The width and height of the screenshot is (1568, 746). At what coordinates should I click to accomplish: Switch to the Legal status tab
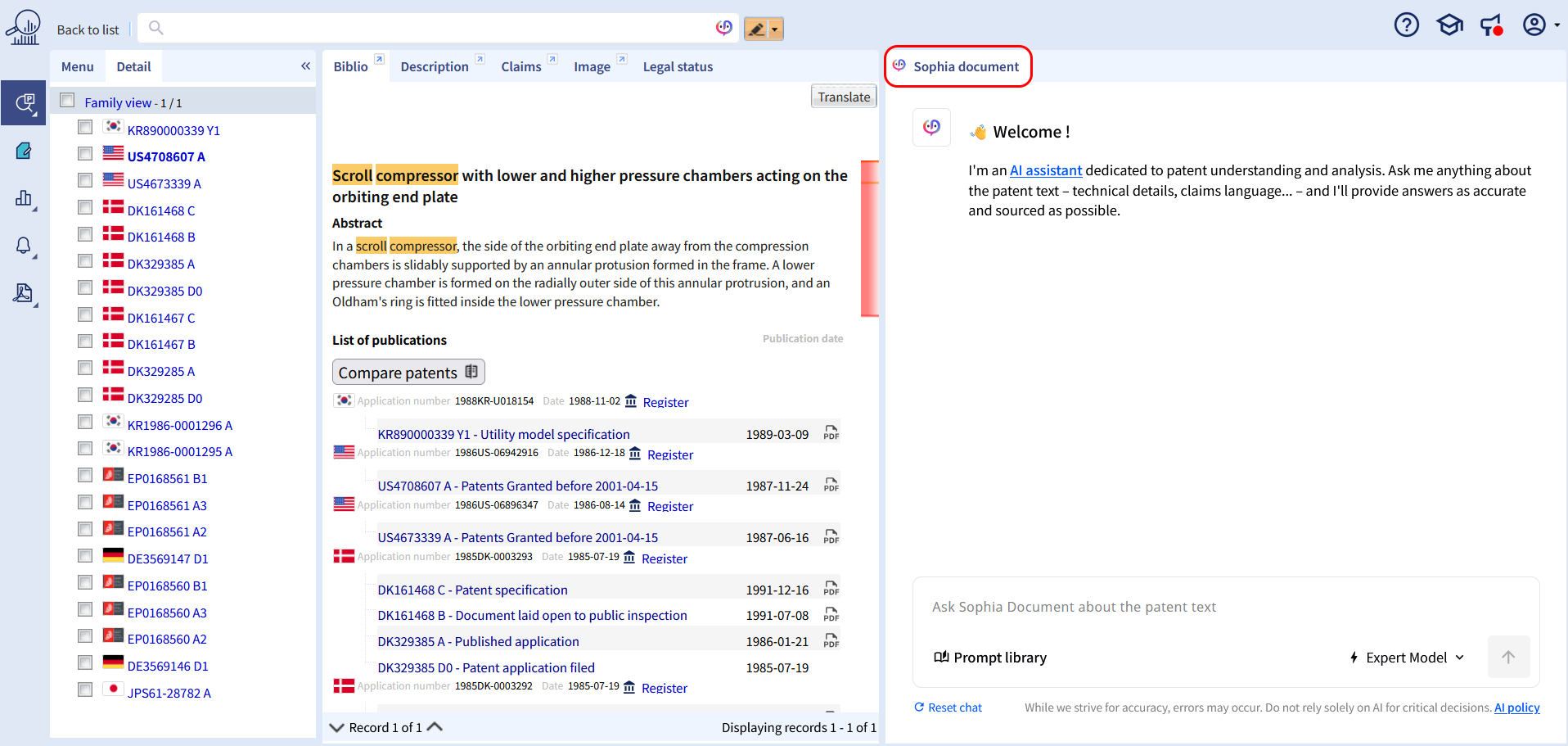[x=678, y=67]
